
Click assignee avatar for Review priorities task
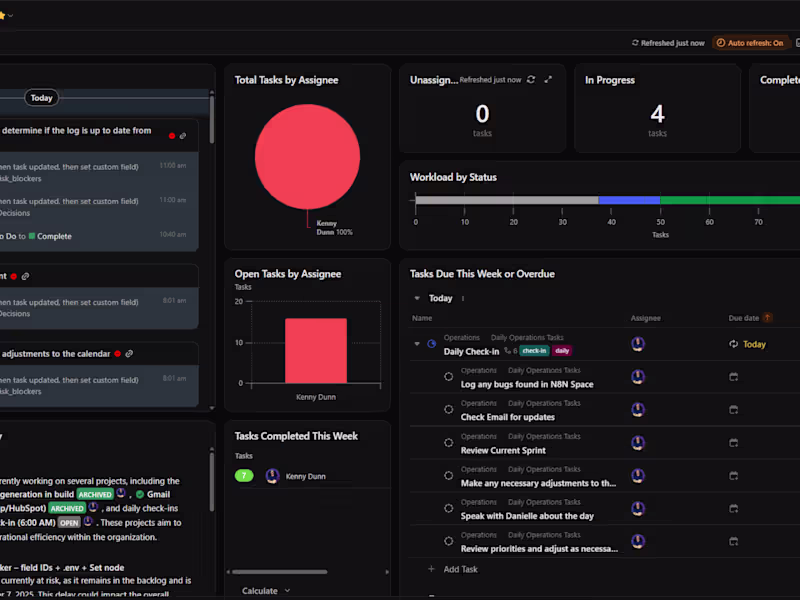pyautogui.click(x=638, y=541)
